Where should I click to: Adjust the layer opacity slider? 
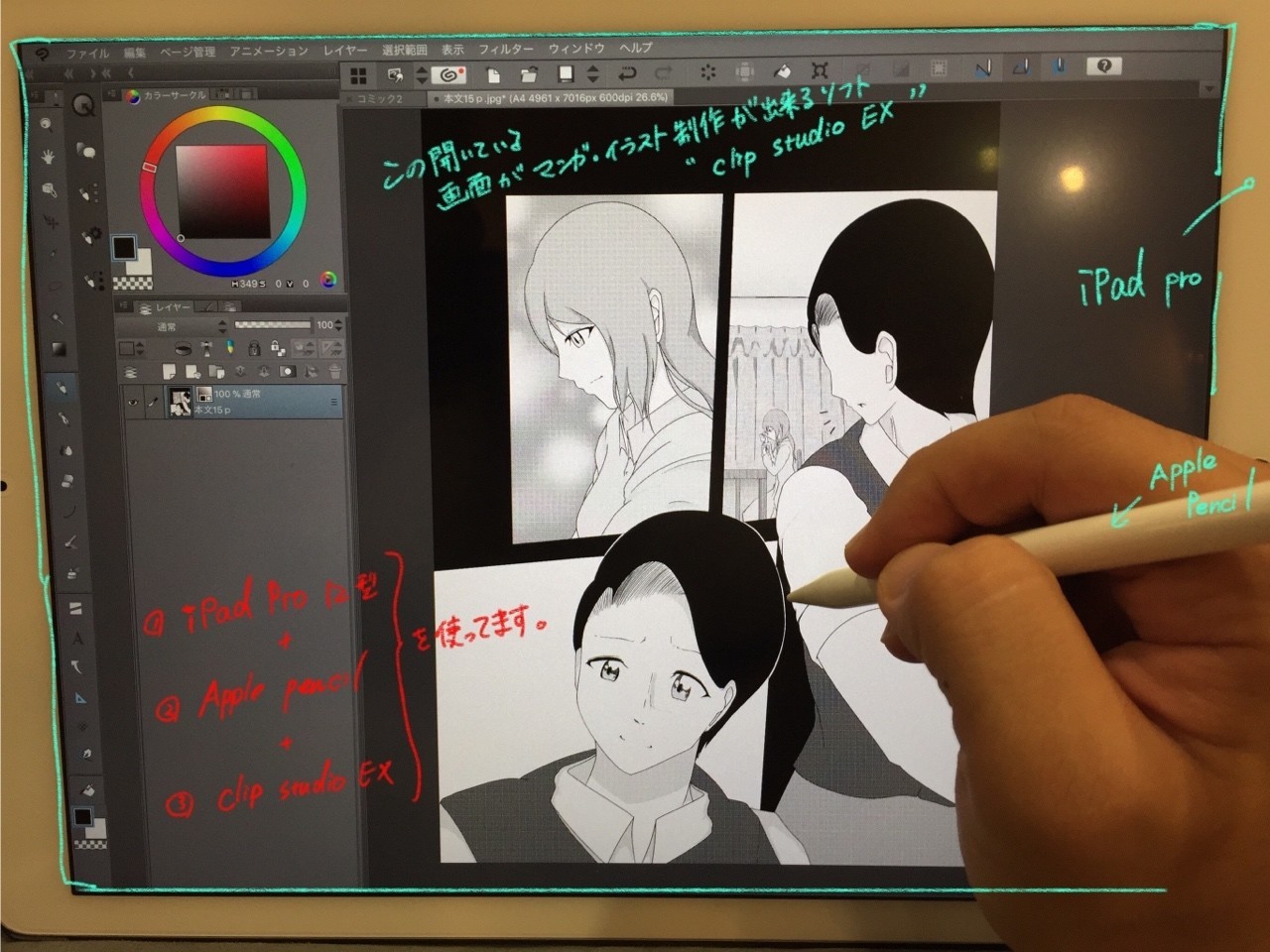(x=272, y=324)
